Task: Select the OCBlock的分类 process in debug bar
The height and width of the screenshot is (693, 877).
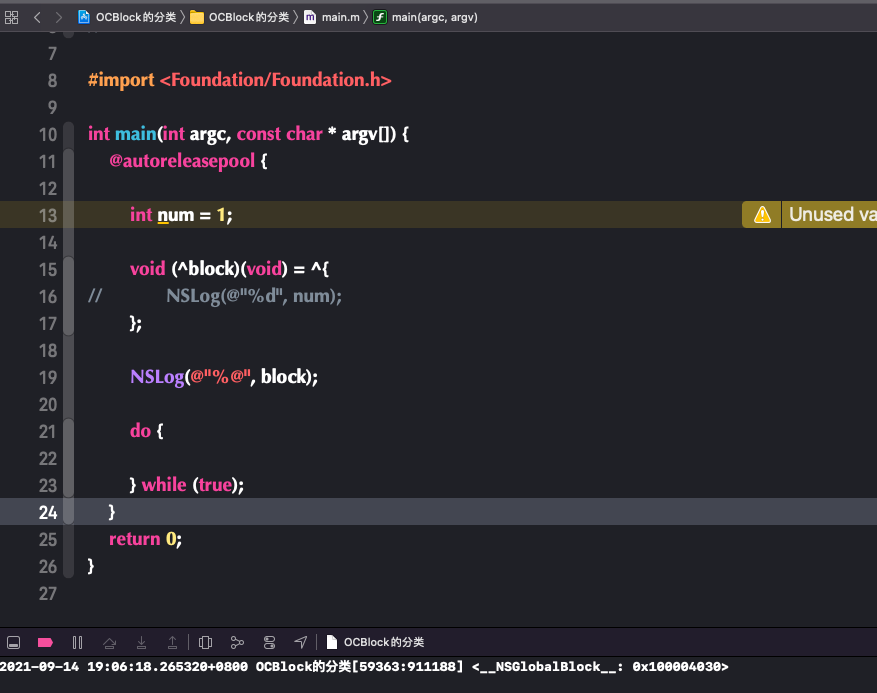Action: (375, 642)
